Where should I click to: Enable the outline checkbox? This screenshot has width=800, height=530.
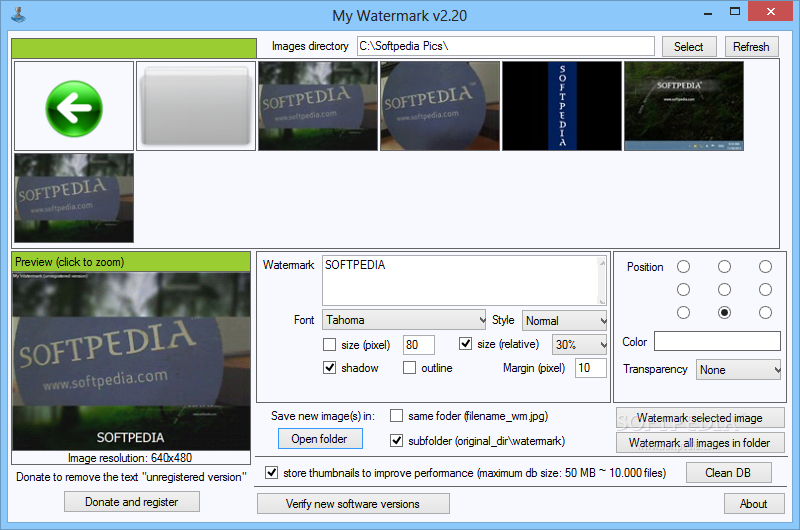tap(409, 367)
